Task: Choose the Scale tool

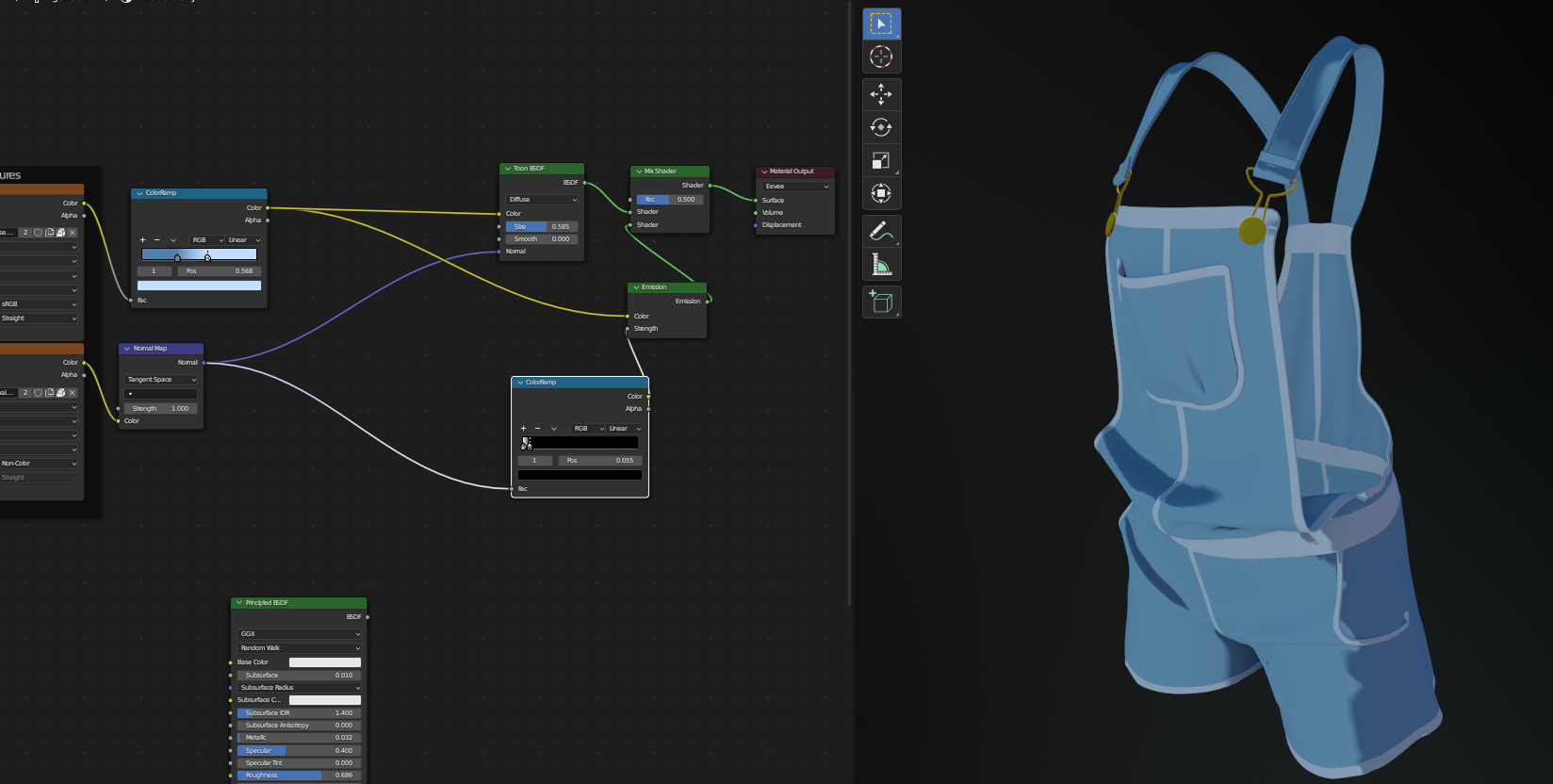Action: tap(881, 161)
